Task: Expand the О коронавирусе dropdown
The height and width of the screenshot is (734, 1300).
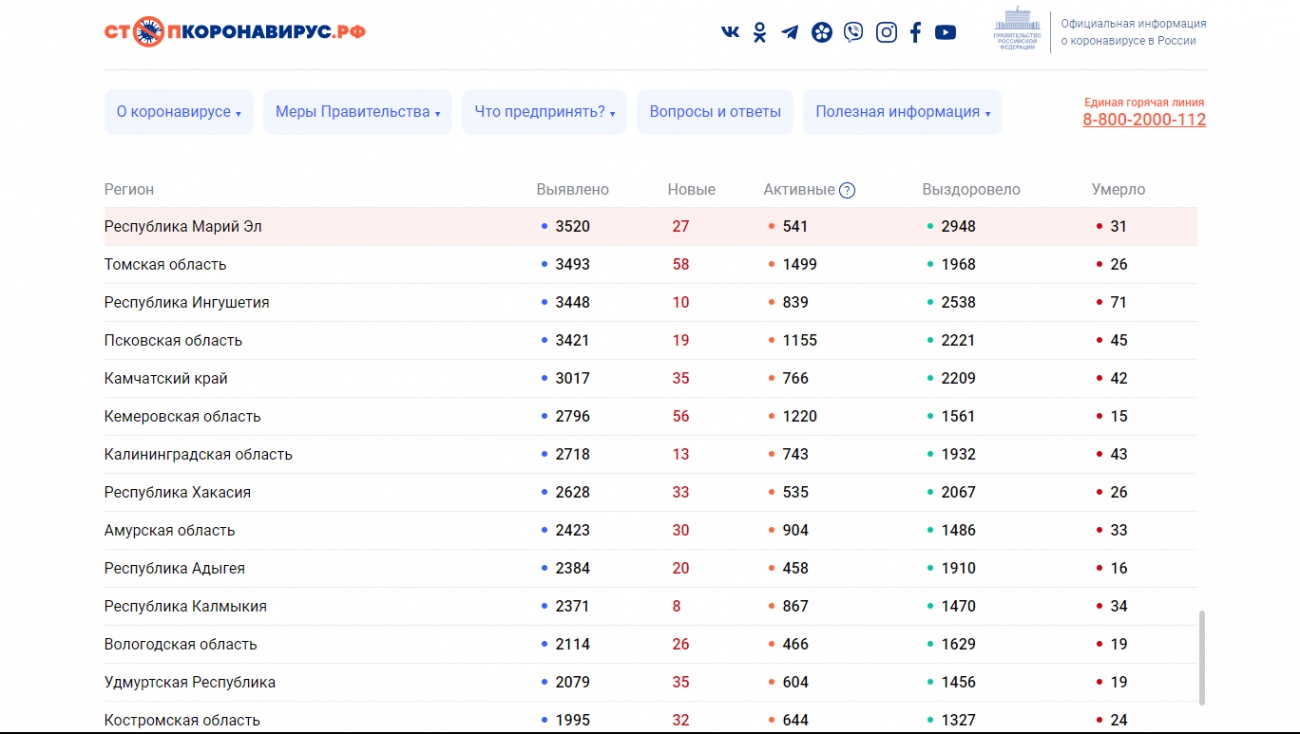Action: pyautogui.click(x=179, y=112)
